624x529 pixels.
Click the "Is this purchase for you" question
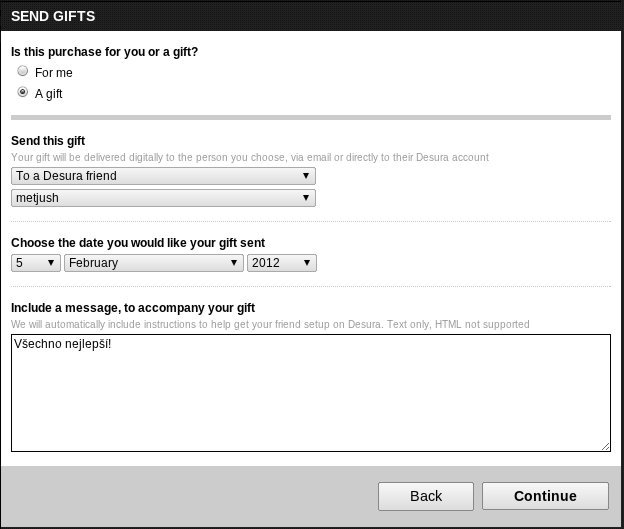104,51
